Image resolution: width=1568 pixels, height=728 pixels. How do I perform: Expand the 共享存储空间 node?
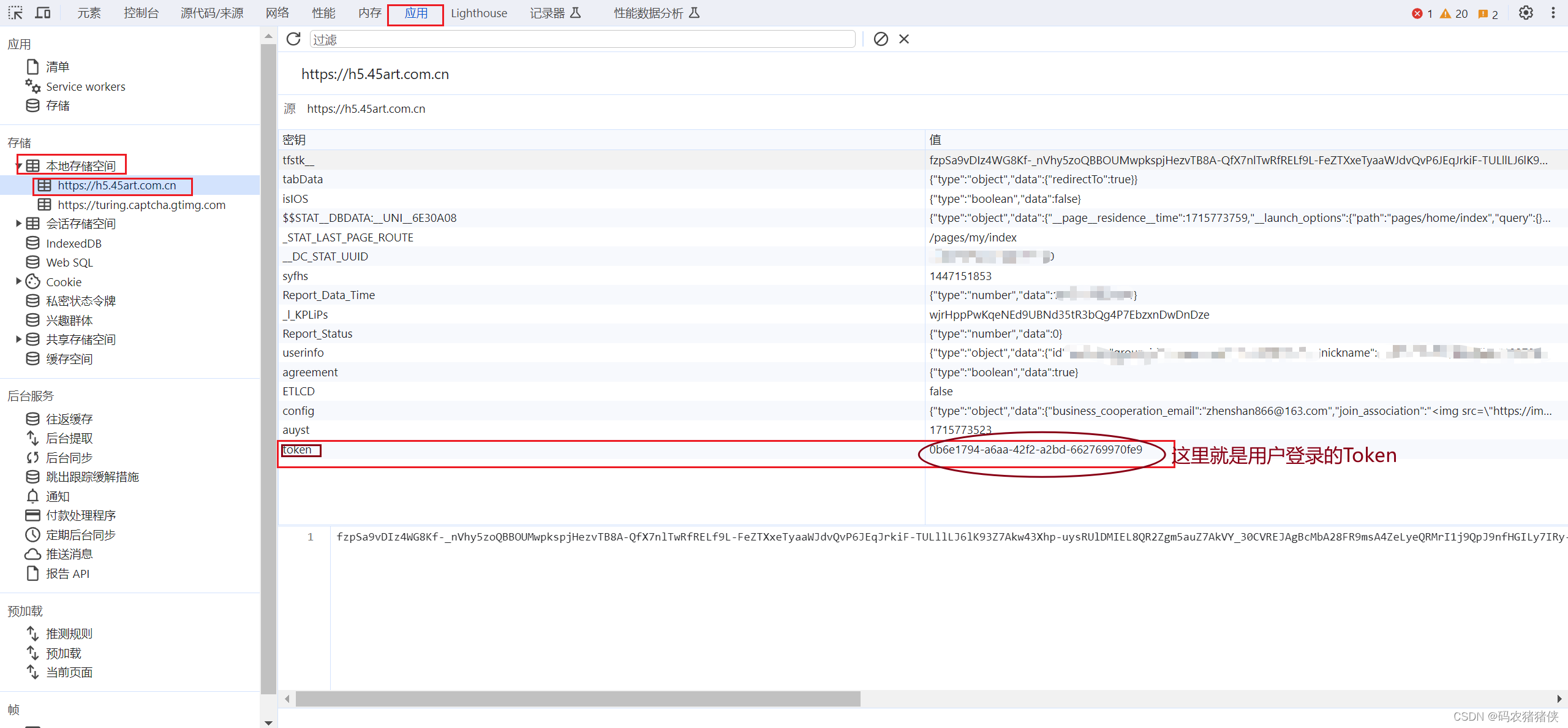(x=19, y=339)
